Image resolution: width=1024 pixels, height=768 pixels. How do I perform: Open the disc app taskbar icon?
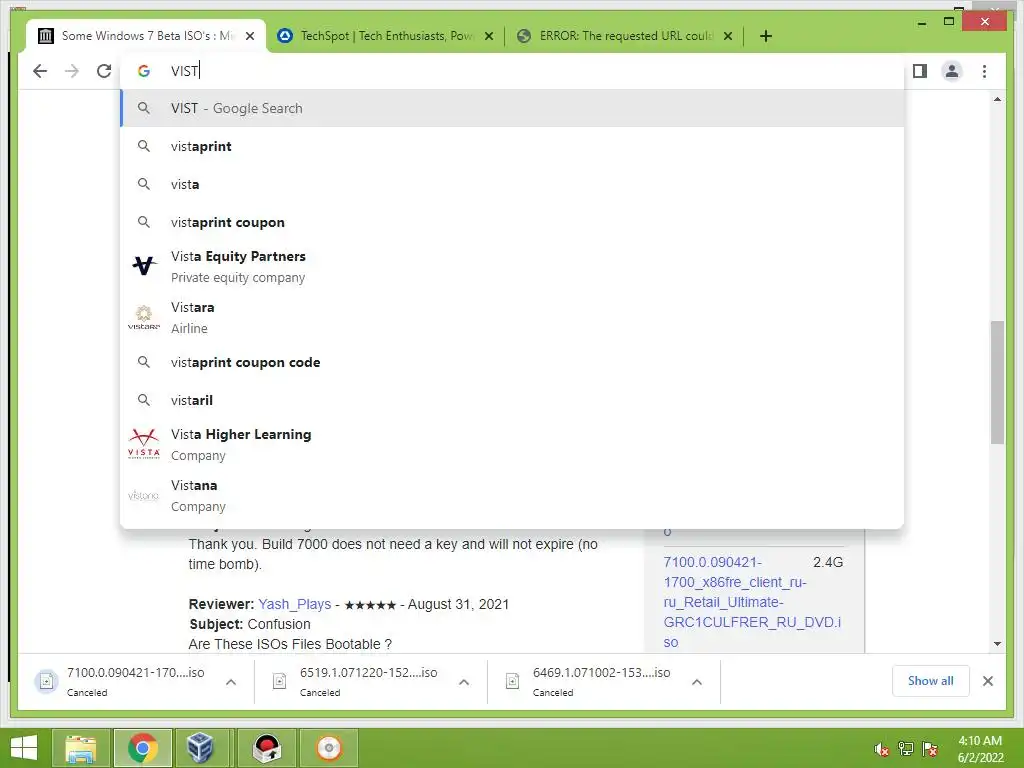tap(329, 748)
